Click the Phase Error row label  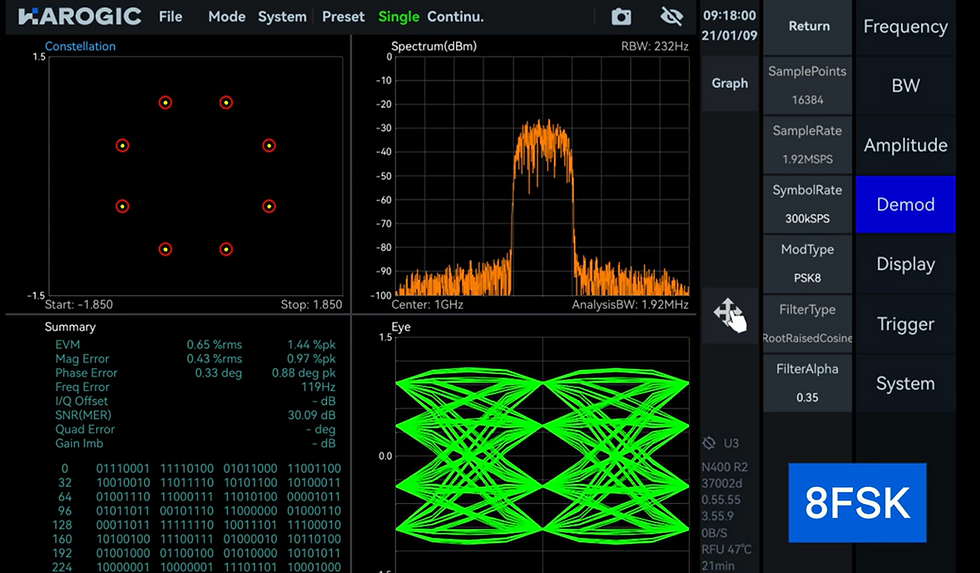(x=86, y=373)
